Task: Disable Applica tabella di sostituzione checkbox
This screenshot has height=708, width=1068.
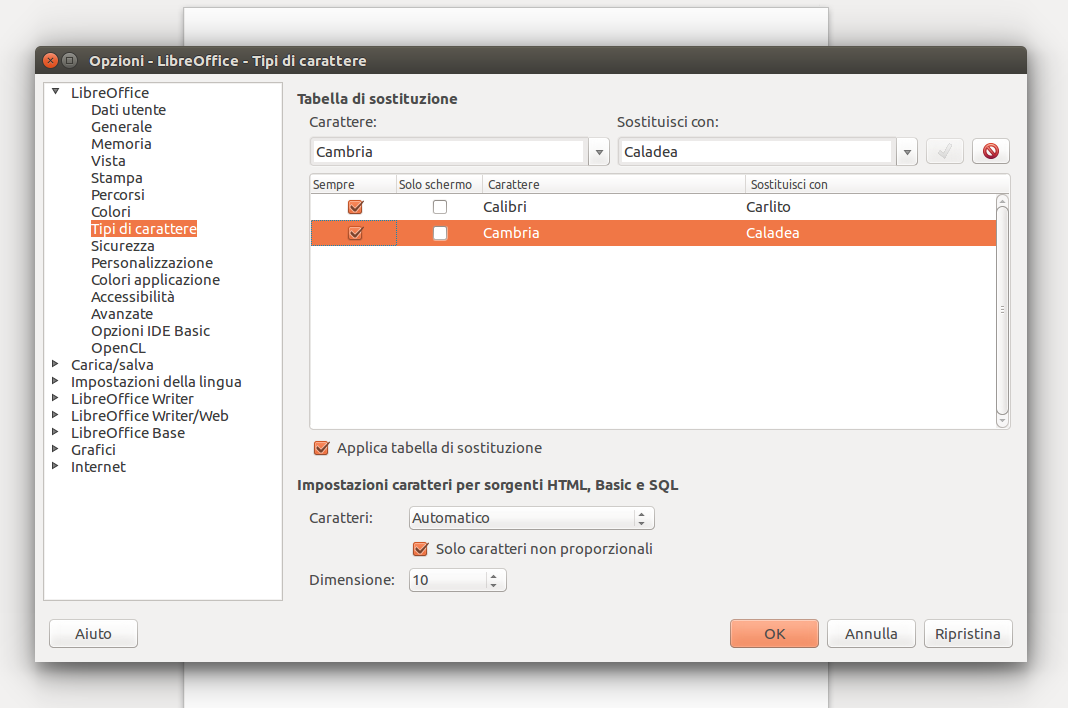Action: coord(321,448)
